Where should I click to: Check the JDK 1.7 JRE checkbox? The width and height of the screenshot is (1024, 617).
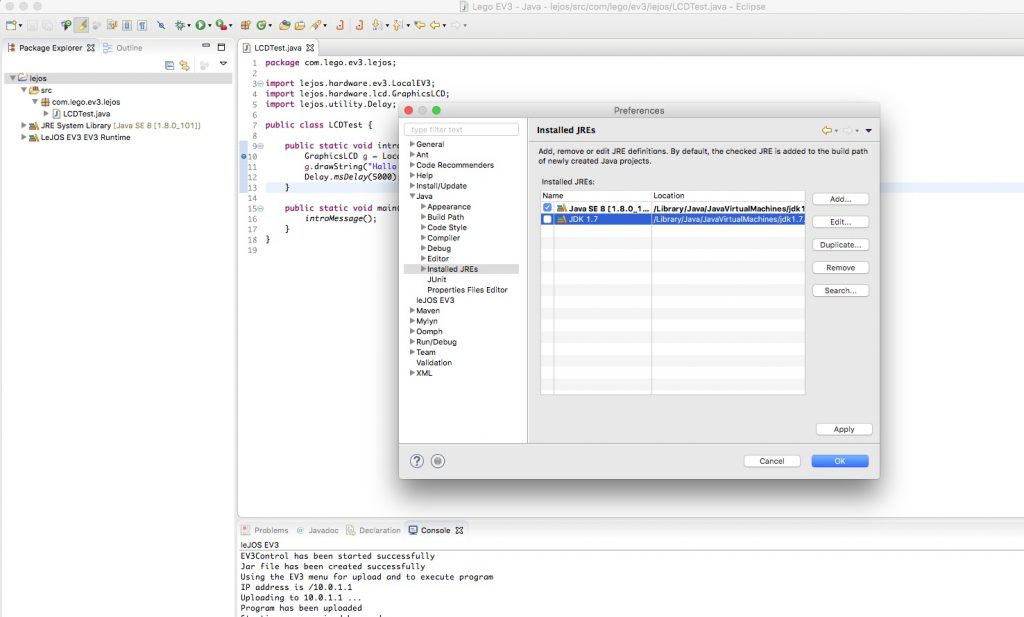tap(547, 219)
